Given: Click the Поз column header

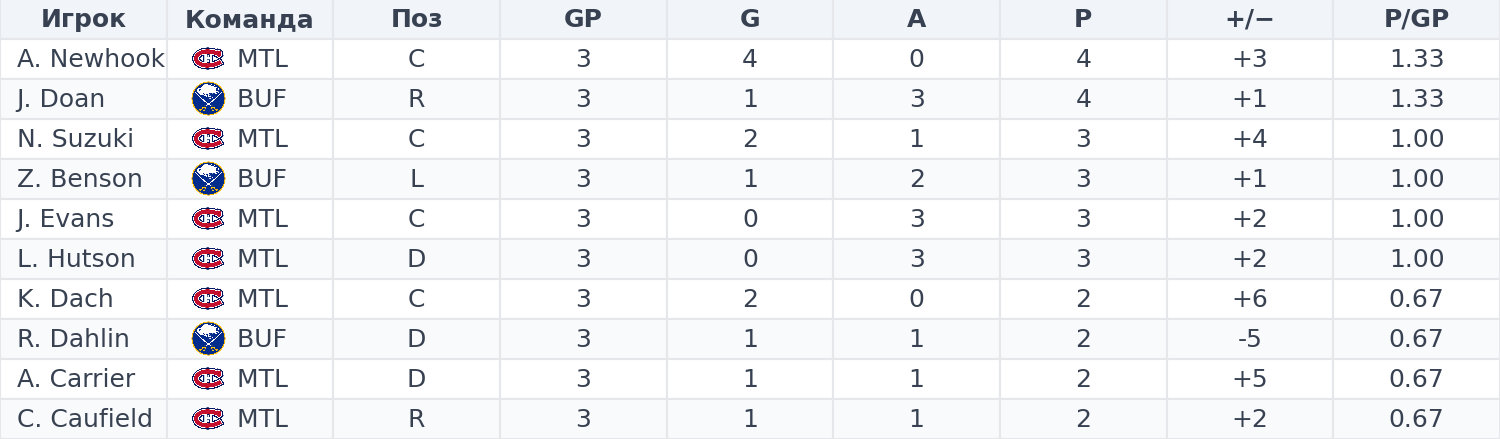Looking at the screenshot, I should 416,19.
